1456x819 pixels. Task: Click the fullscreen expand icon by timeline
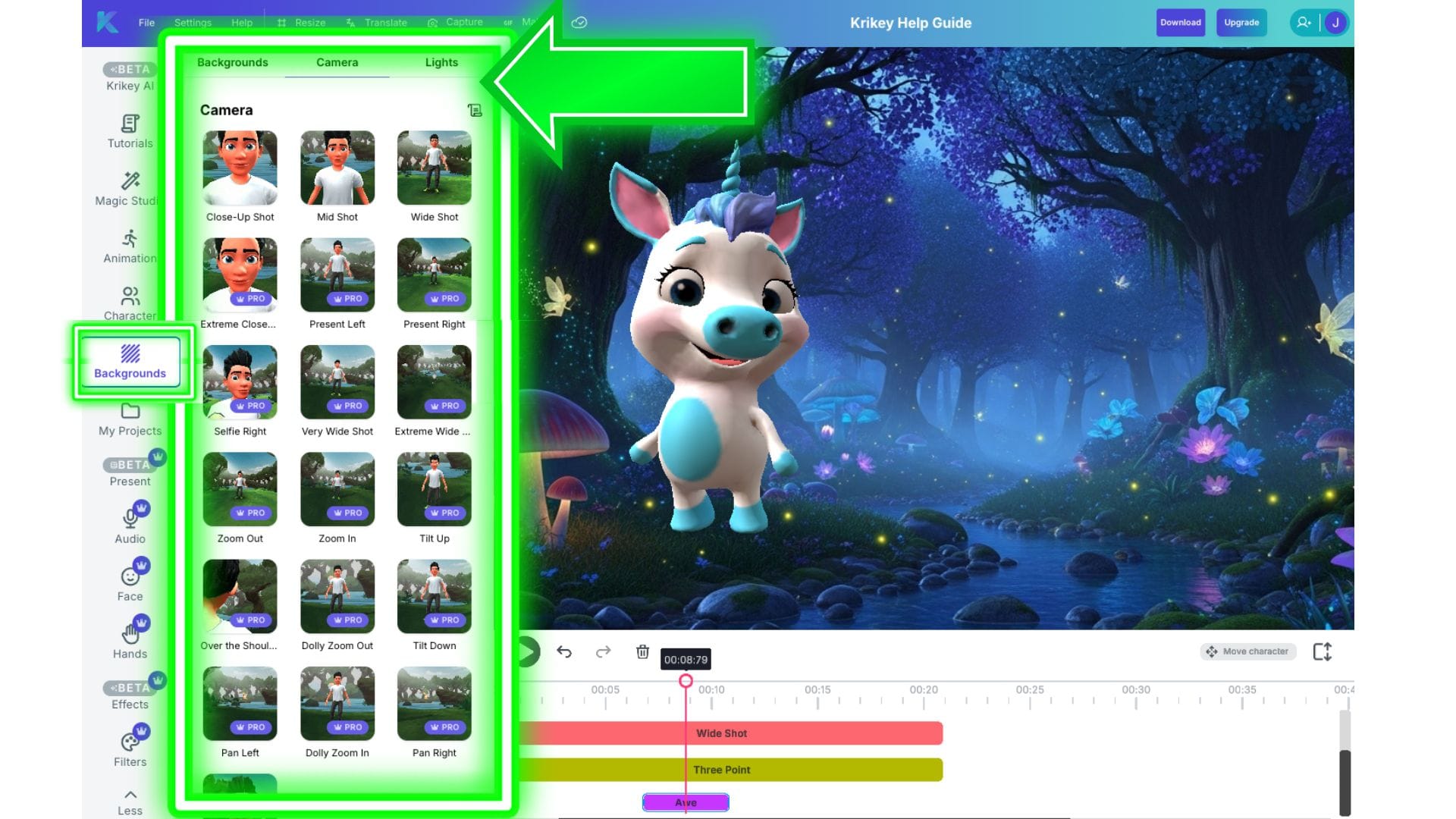[x=1323, y=651]
